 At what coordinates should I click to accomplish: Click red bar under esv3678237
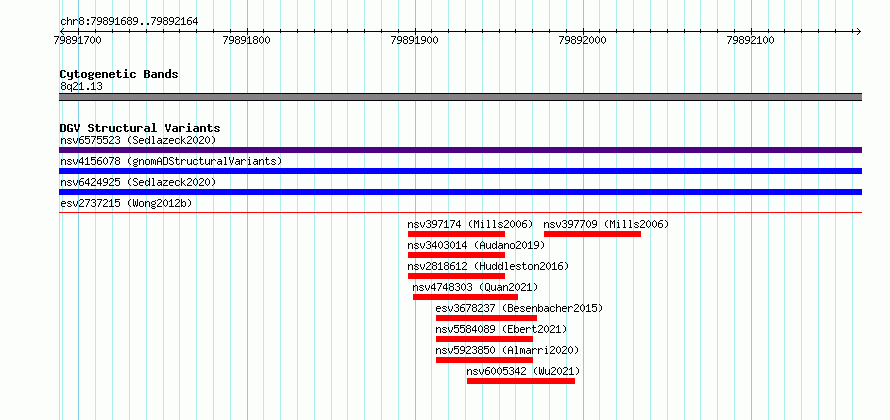486,318
